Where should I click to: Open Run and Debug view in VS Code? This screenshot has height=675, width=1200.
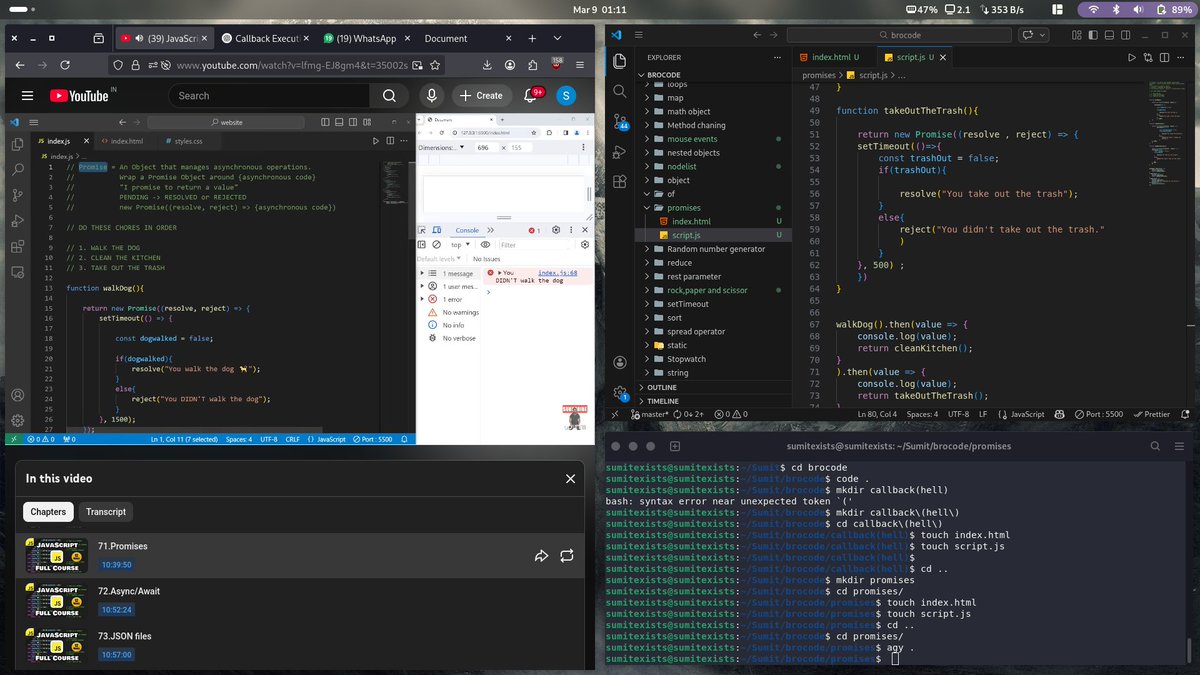point(619,152)
